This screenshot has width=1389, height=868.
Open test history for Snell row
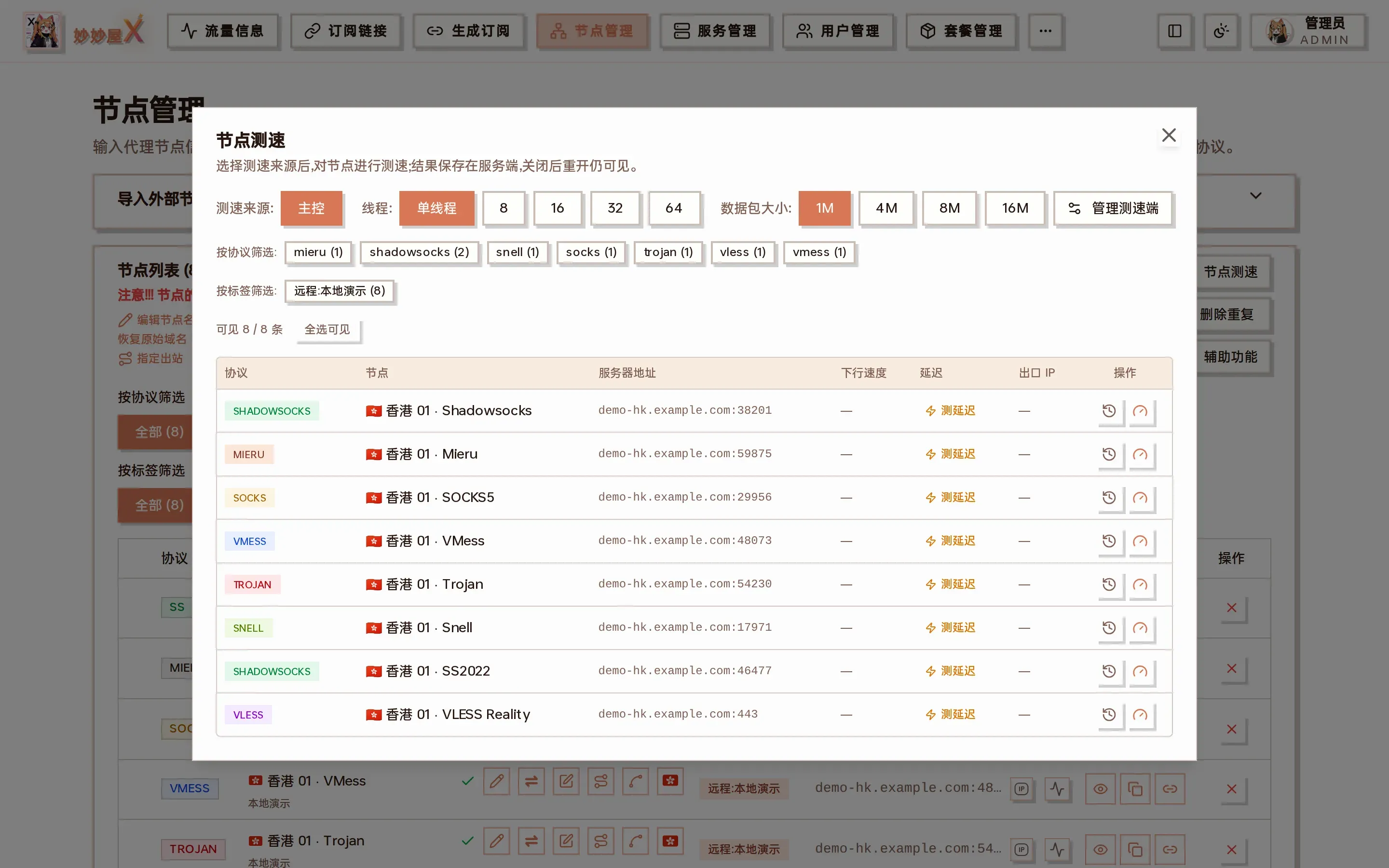[x=1109, y=627]
